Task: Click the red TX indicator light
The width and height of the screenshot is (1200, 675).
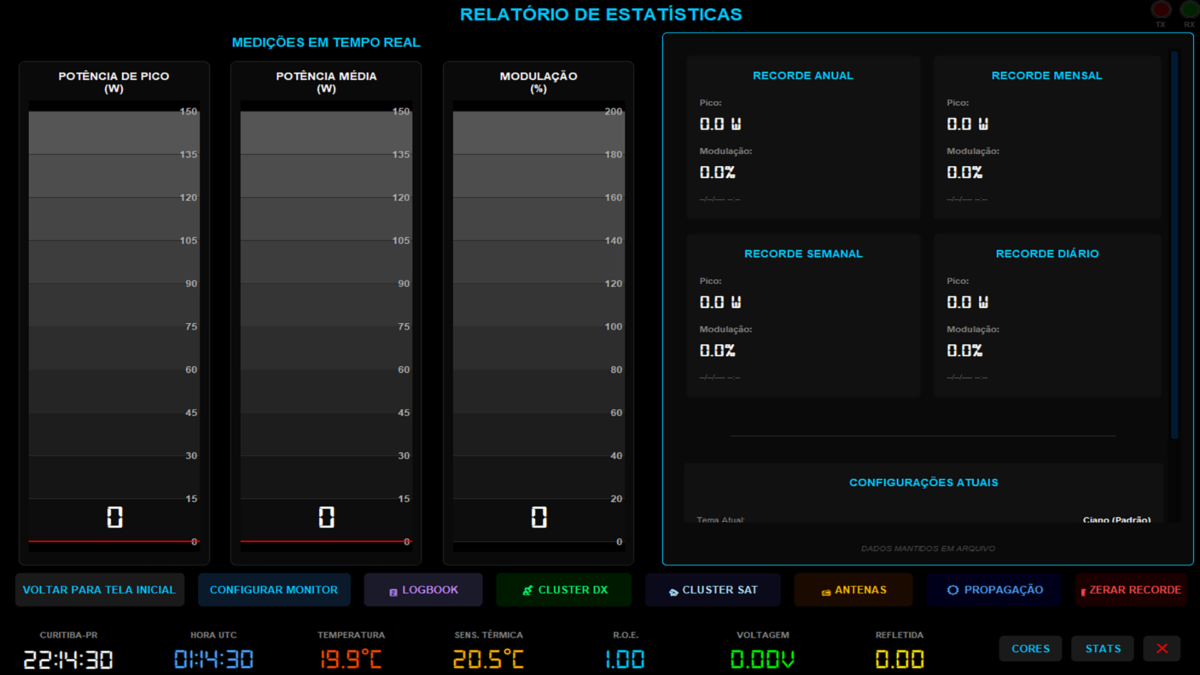Action: coord(1161,11)
